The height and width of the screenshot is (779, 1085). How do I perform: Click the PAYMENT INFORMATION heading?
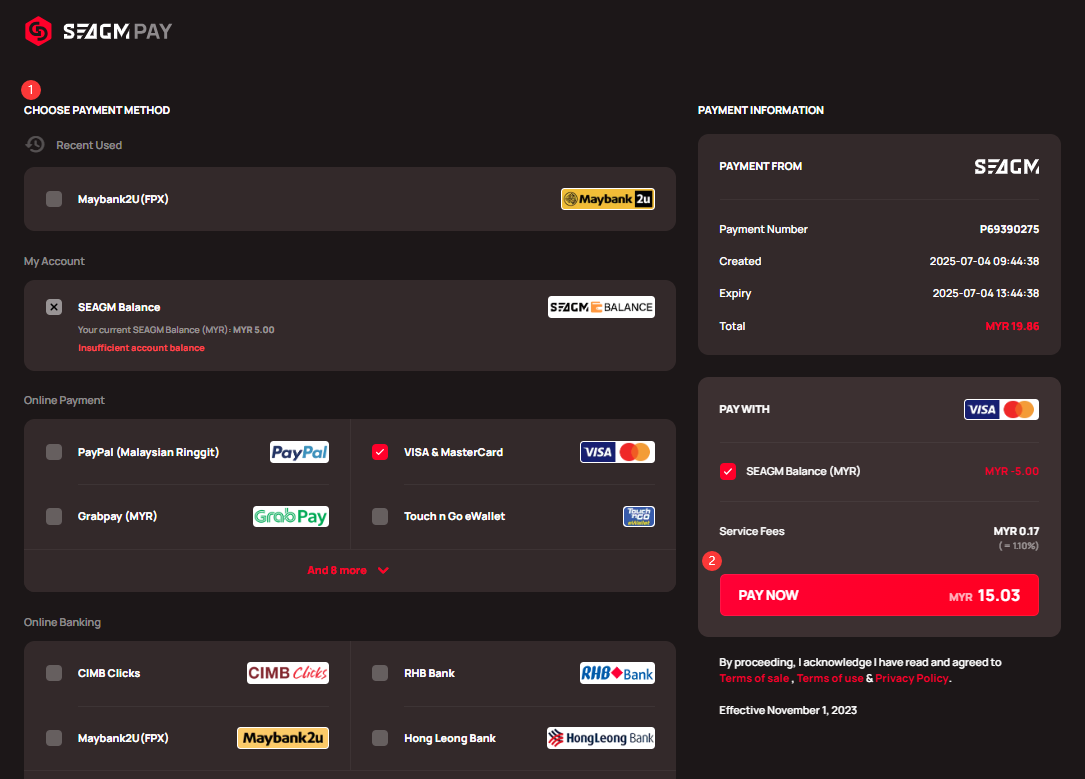760,111
